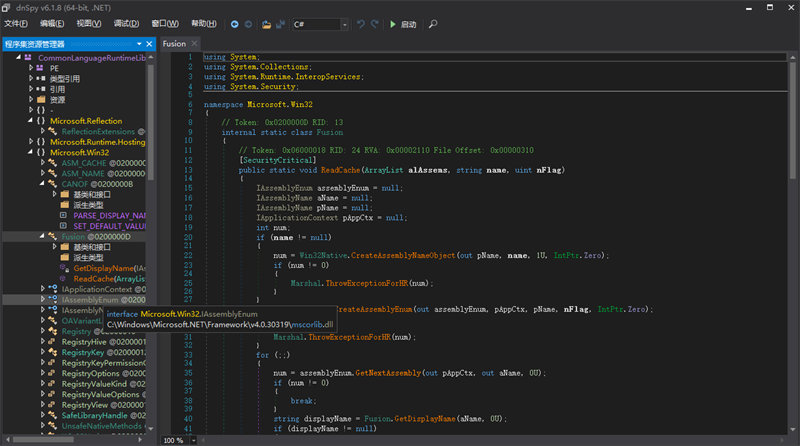This screenshot has height=446, width=800.
Task: Close the assembly explorer panel
Action: point(147,44)
